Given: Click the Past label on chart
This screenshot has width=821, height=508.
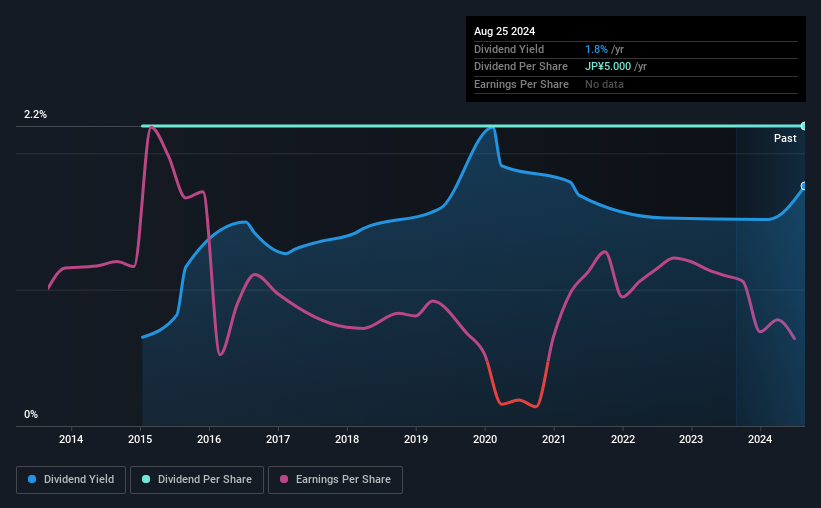Looking at the screenshot, I should (785, 139).
